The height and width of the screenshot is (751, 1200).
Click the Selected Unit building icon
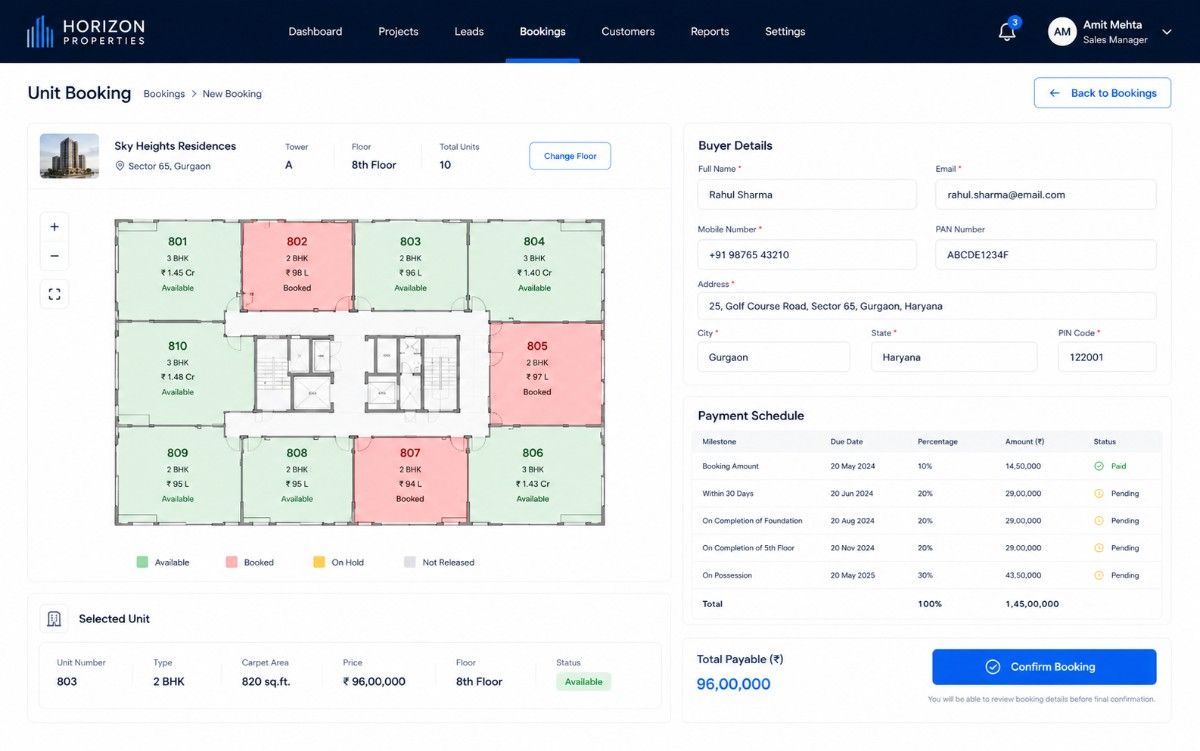point(54,619)
